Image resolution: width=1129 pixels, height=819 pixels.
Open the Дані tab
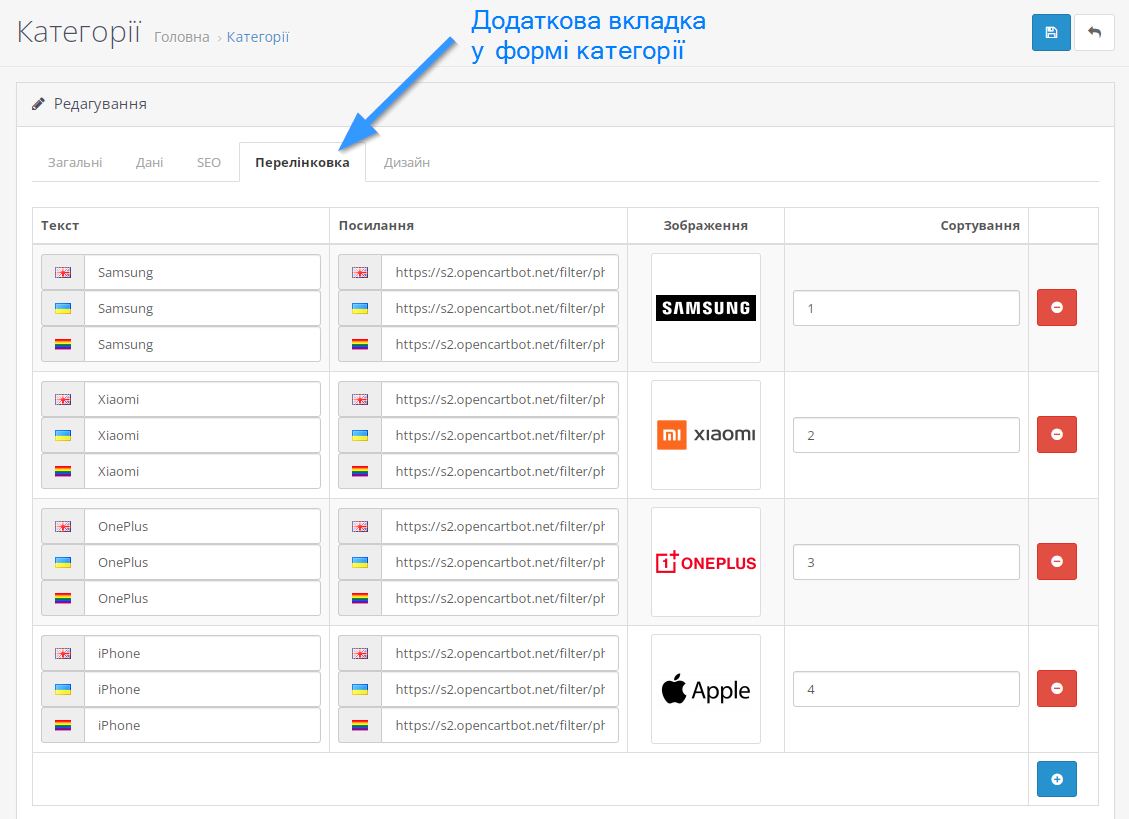tap(150, 163)
